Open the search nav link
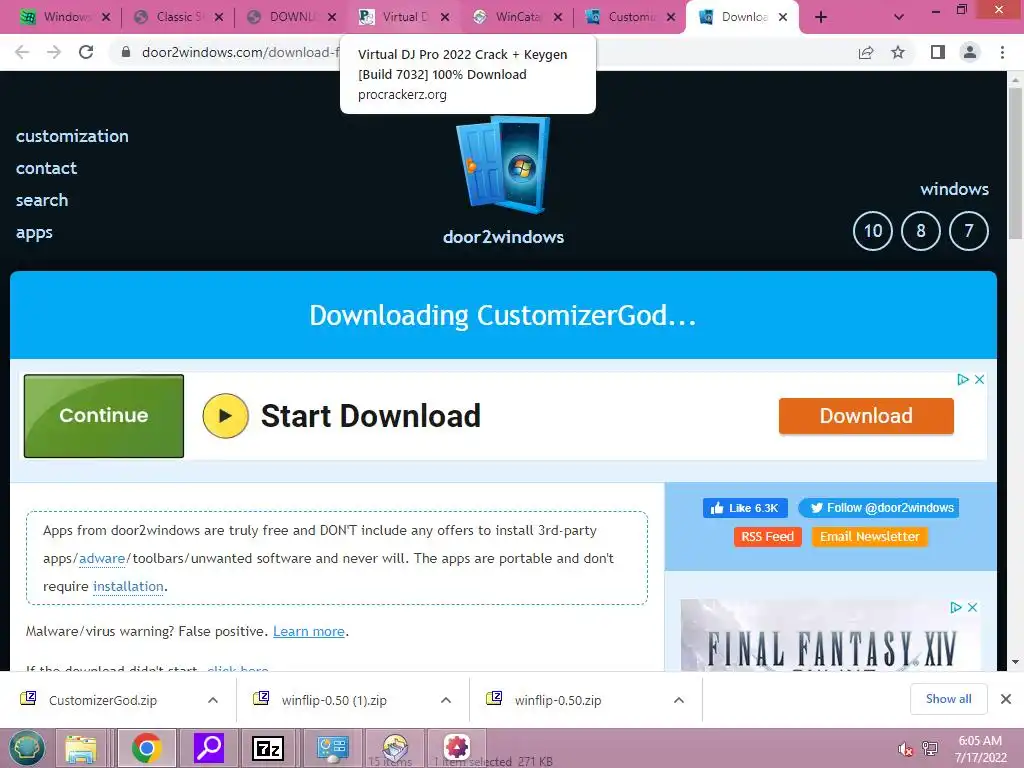The image size is (1024, 768). [42, 200]
